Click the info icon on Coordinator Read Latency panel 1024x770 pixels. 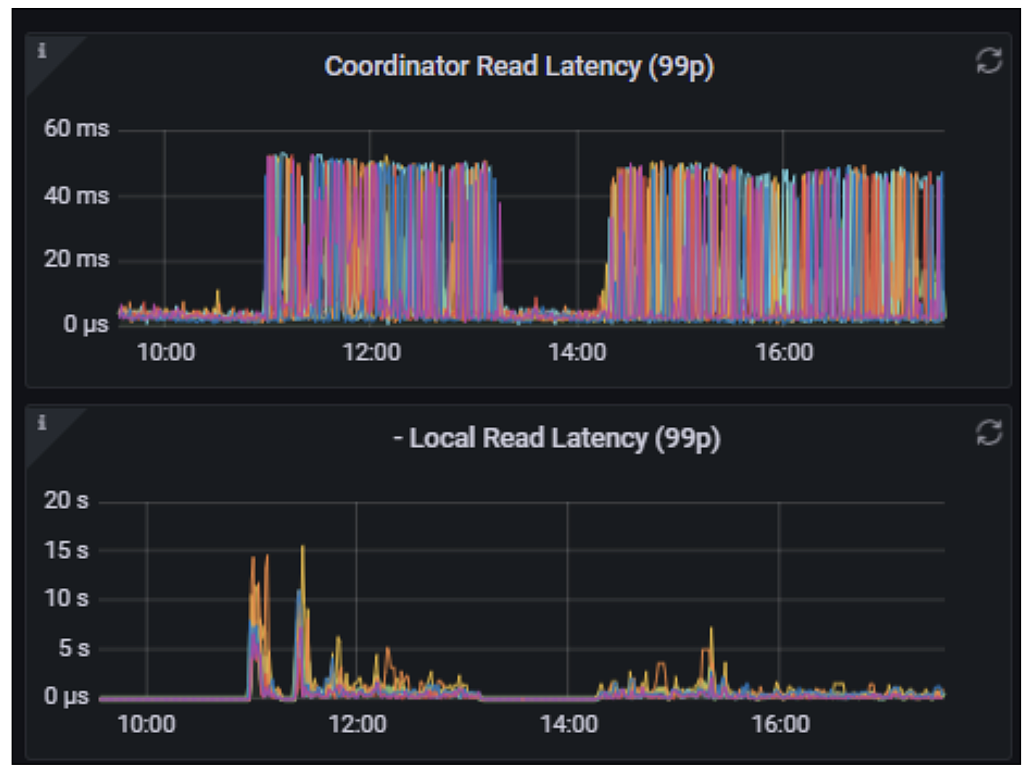(x=42, y=50)
